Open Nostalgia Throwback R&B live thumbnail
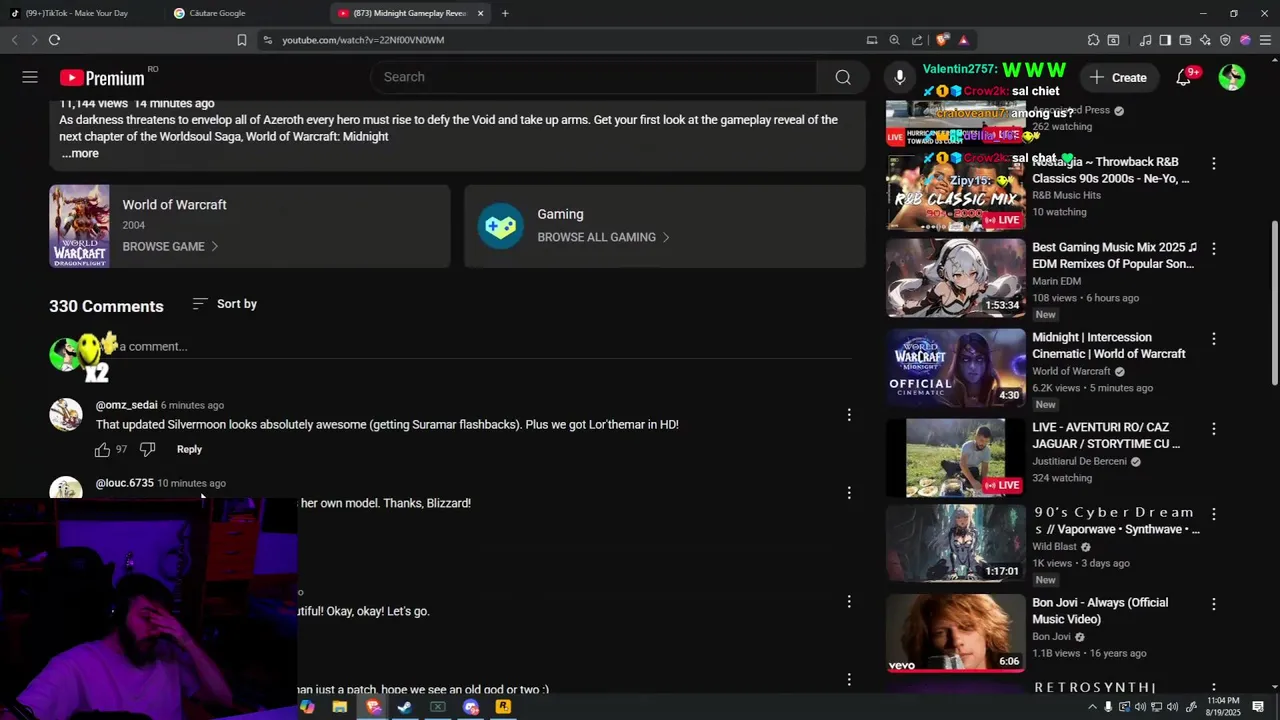Screen dimensions: 1280x720 (x=956, y=193)
